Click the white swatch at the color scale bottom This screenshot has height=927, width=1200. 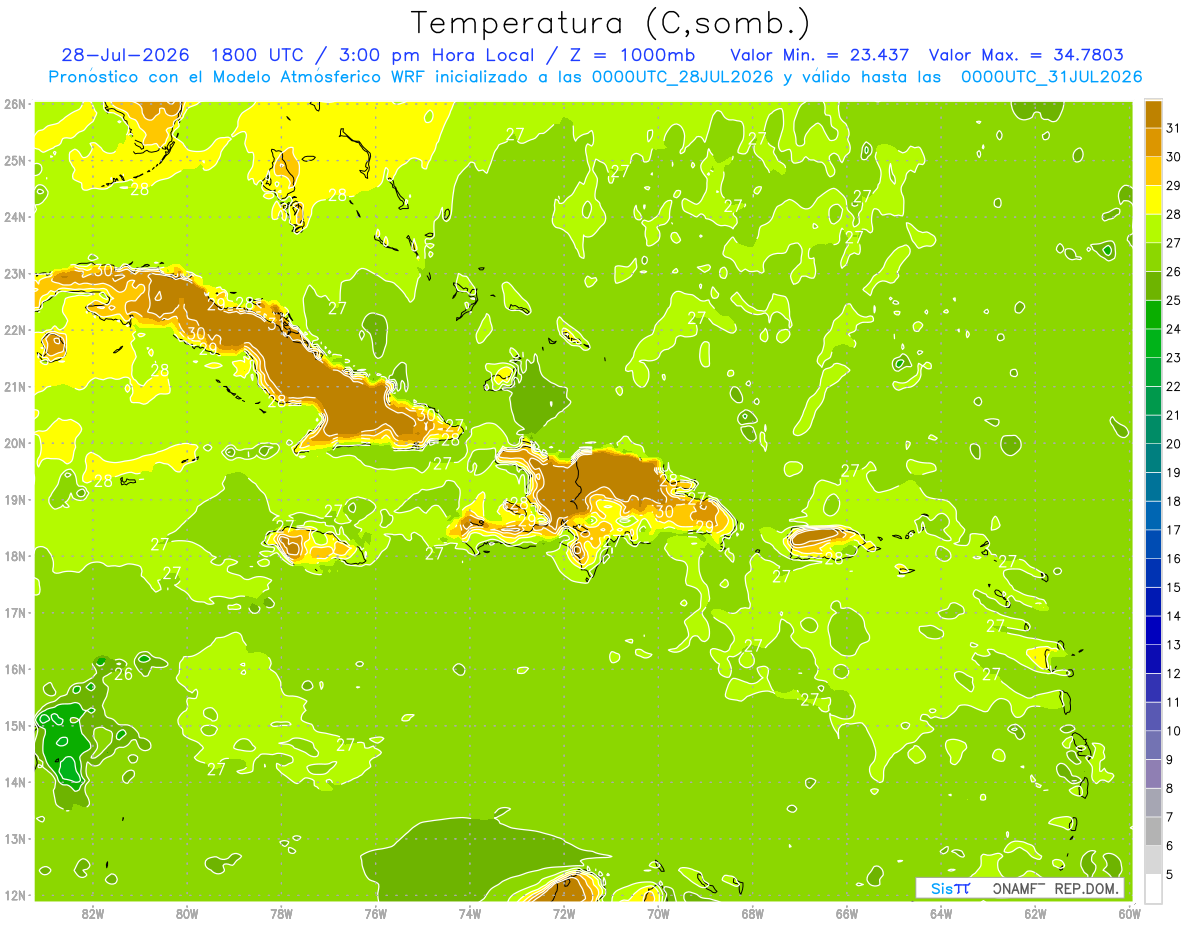[1153, 888]
